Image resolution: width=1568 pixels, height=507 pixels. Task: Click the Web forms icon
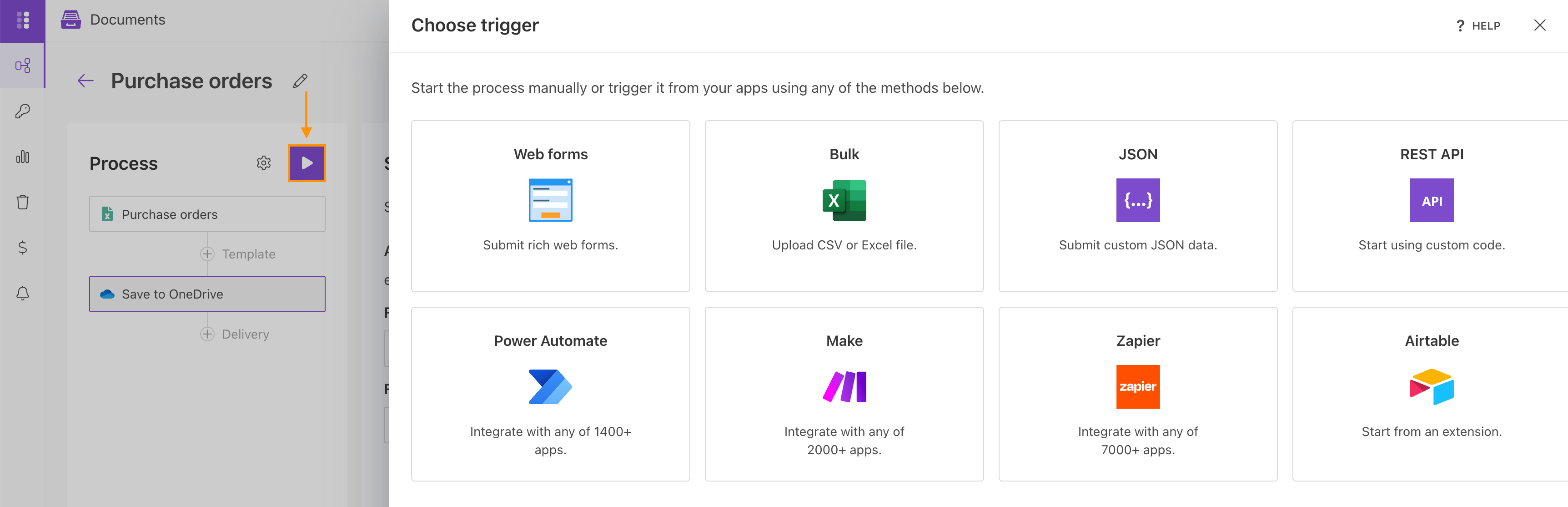pos(550,200)
